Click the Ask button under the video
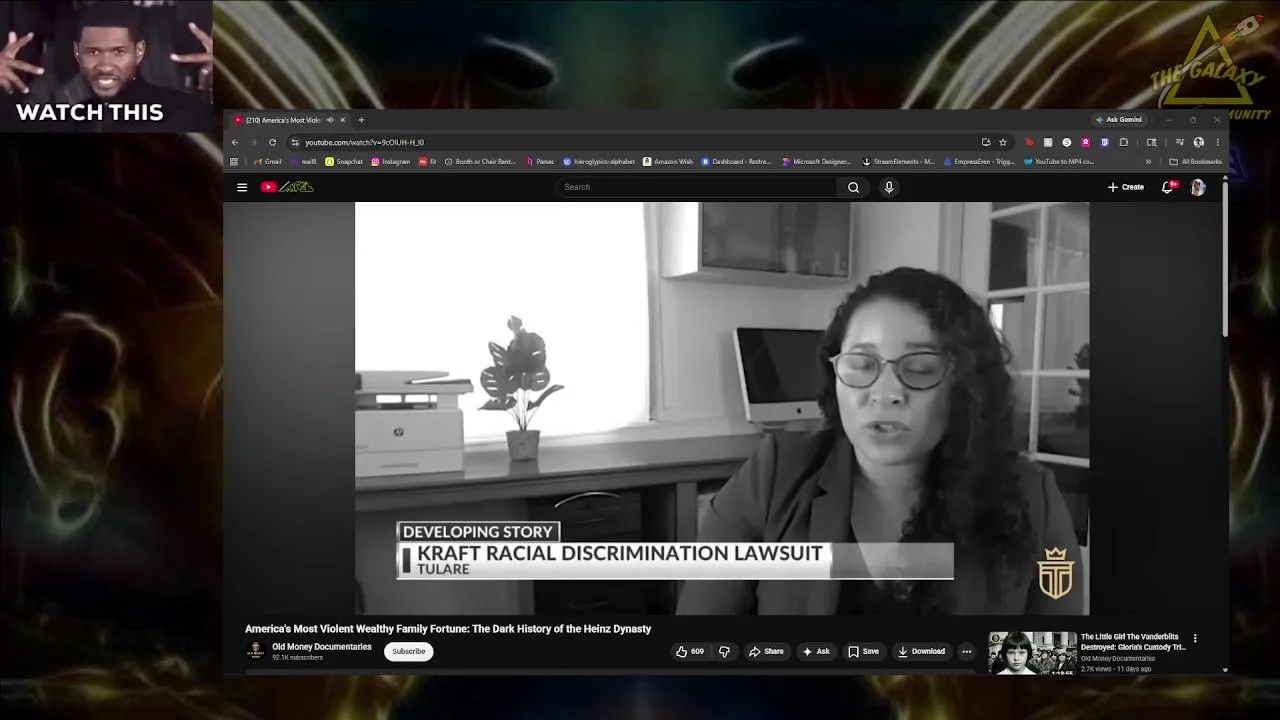 pyautogui.click(x=816, y=651)
